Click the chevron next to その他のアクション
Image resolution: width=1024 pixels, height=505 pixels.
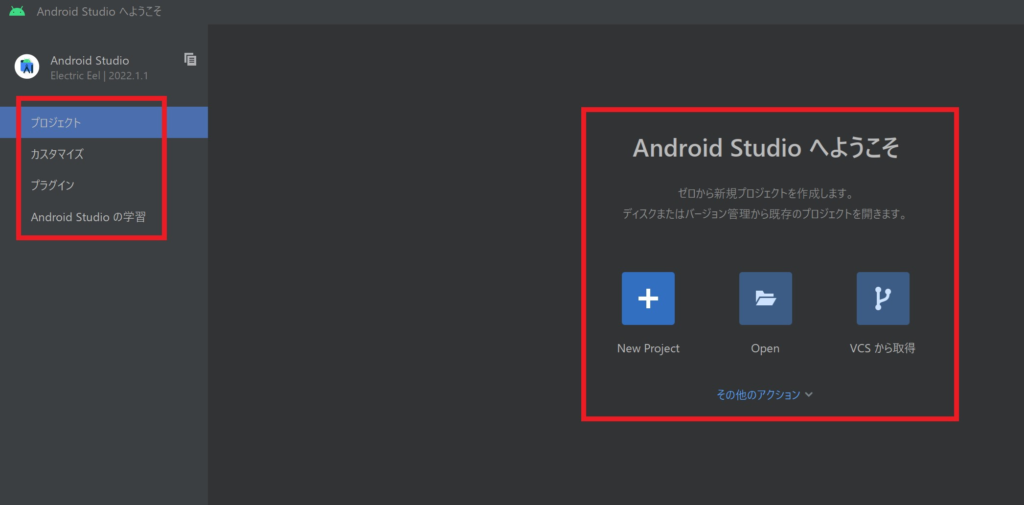coord(809,394)
